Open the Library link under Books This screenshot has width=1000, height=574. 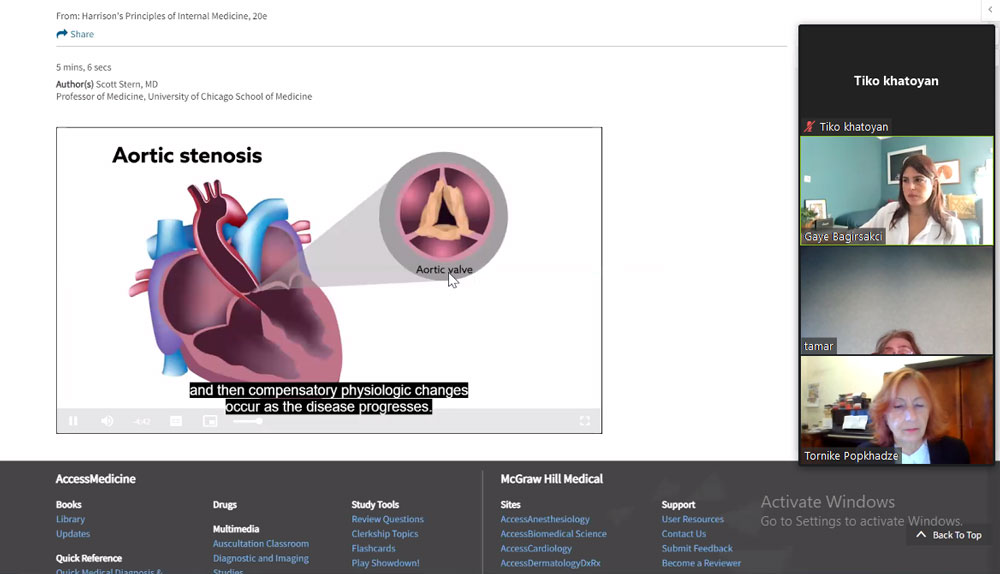click(70, 519)
